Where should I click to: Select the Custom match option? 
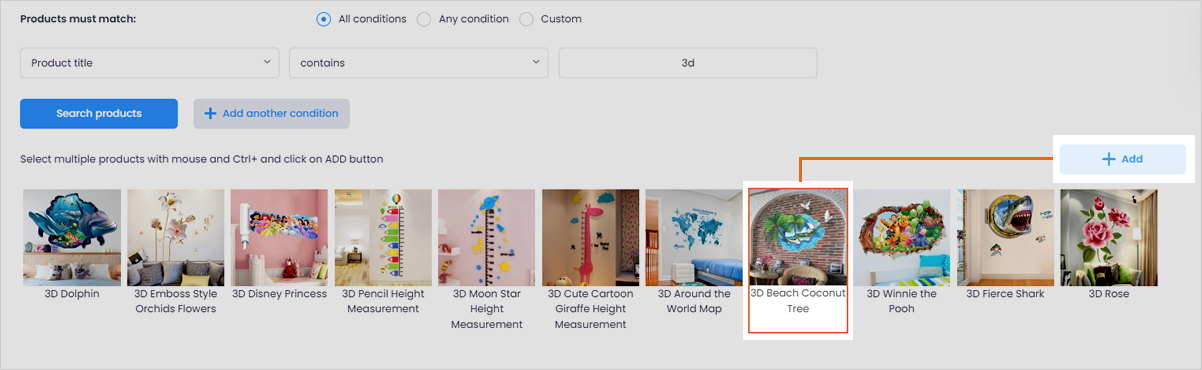526,19
